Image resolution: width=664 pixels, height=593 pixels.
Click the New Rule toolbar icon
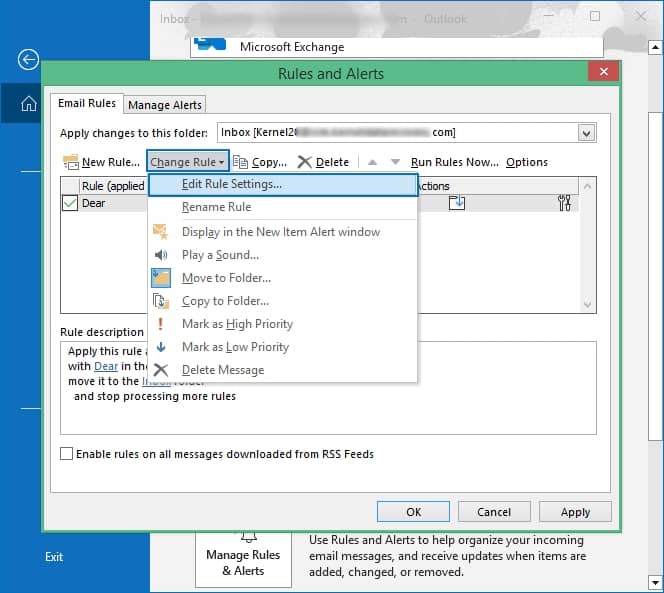coord(70,162)
